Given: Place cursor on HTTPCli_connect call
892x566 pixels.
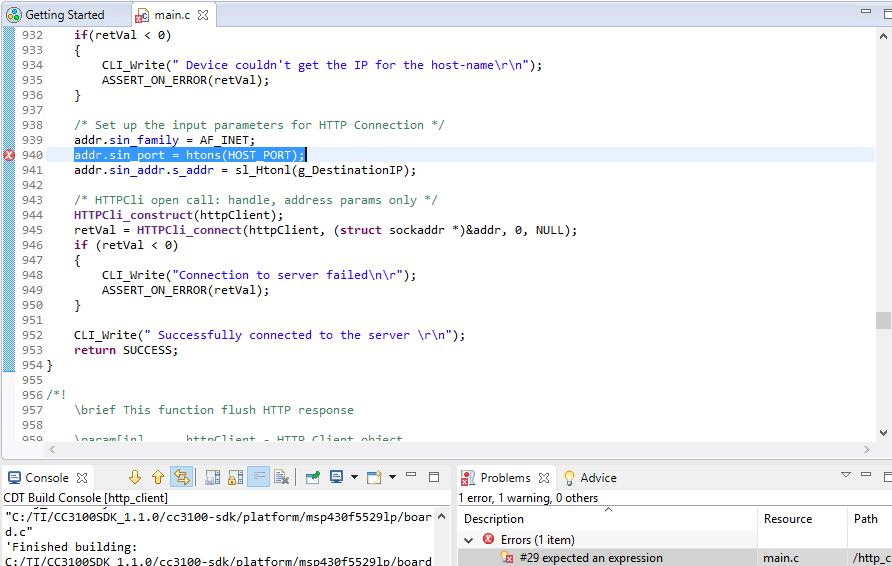Looking at the screenshot, I should (189, 230).
